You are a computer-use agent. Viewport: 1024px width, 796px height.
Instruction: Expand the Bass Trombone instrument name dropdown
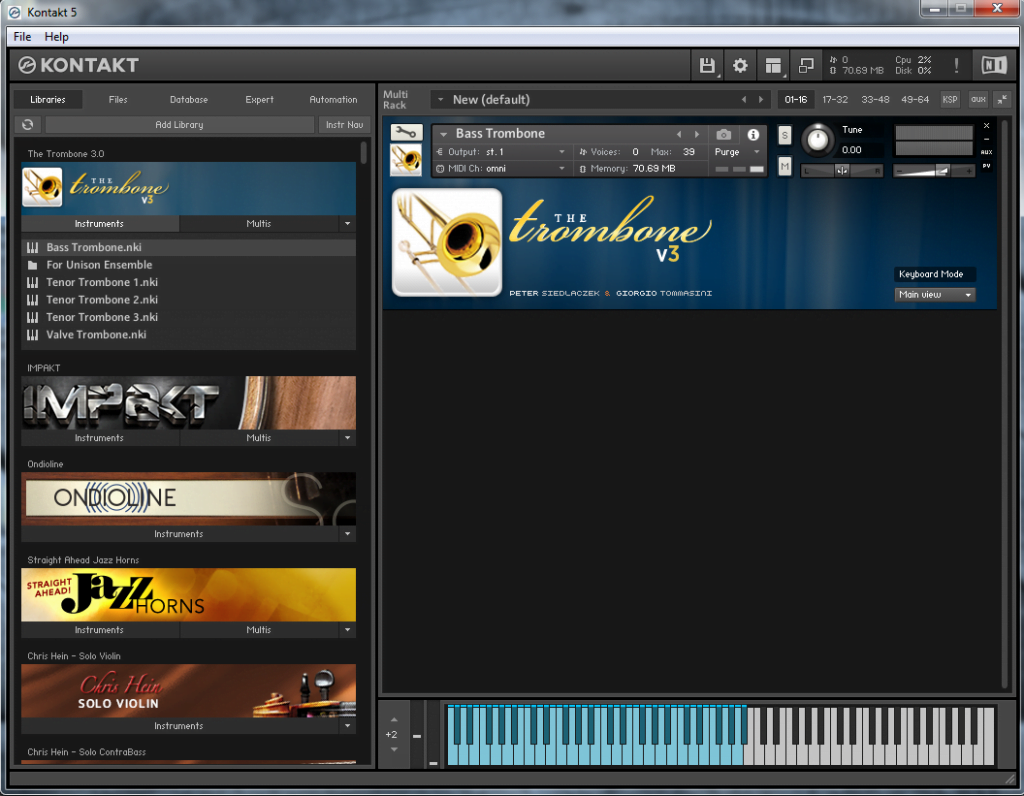click(443, 134)
